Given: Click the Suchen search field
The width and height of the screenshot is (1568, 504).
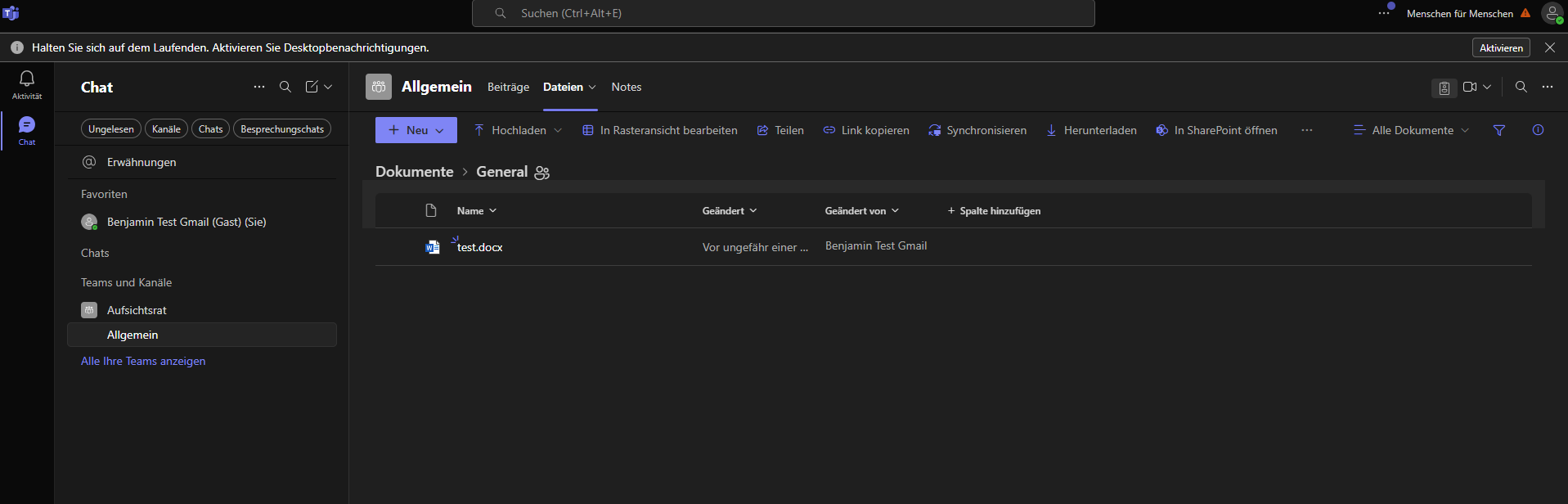Looking at the screenshot, I should (x=783, y=13).
